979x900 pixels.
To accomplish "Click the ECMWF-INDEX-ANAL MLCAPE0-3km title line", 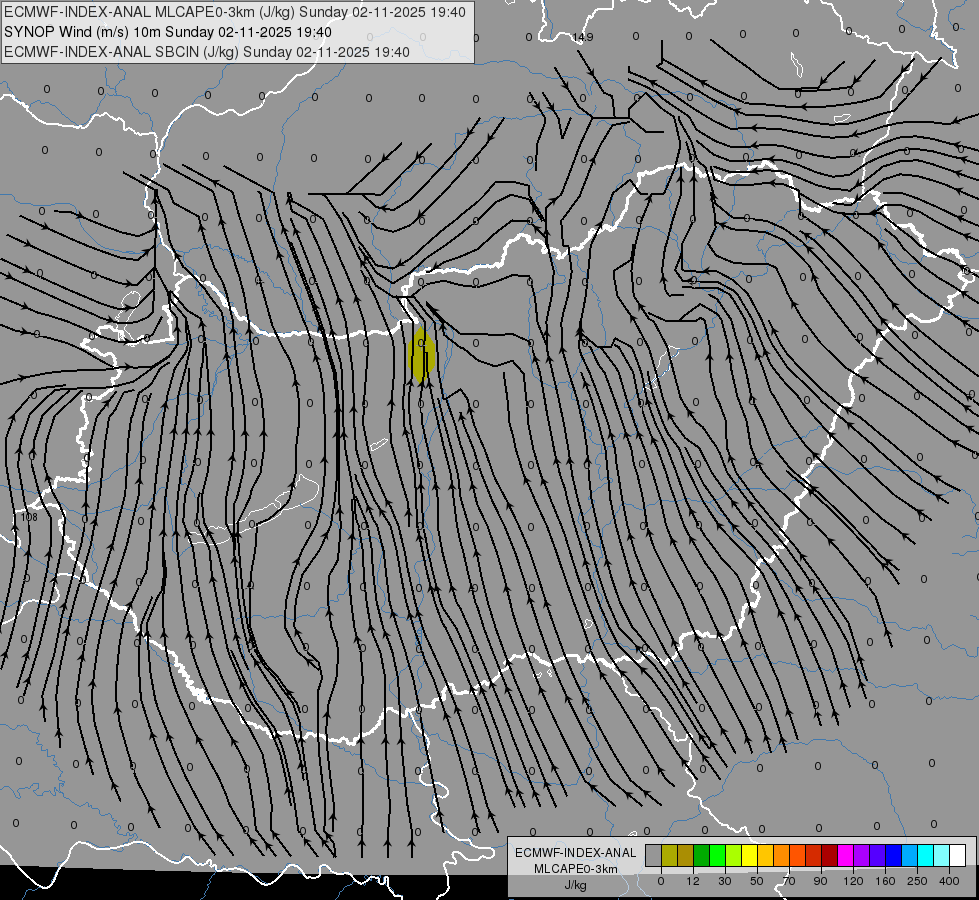I will (235, 12).
